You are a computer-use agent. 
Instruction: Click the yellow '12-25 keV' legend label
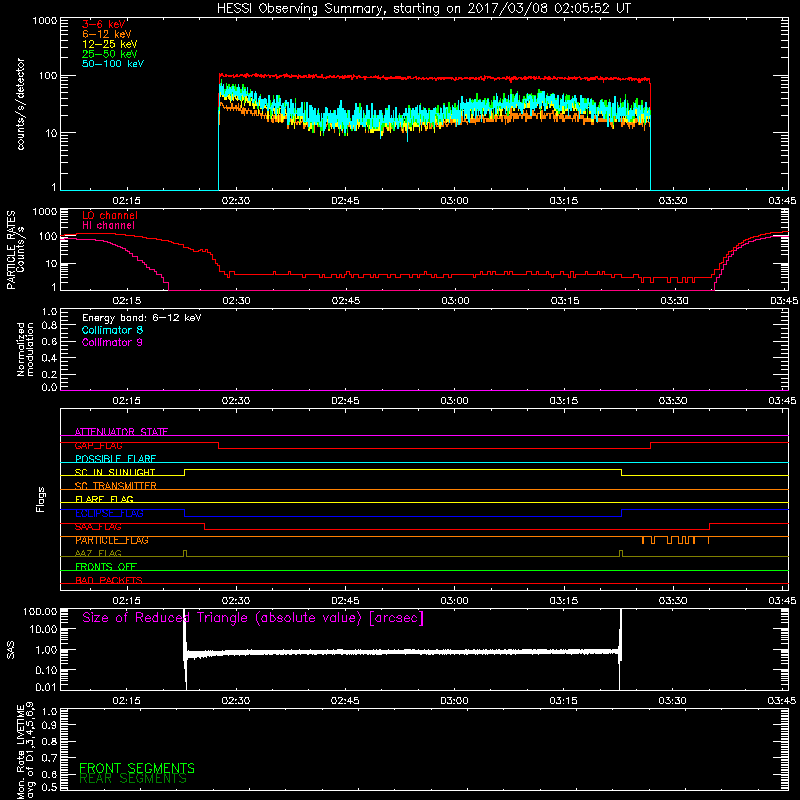click(x=110, y=44)
